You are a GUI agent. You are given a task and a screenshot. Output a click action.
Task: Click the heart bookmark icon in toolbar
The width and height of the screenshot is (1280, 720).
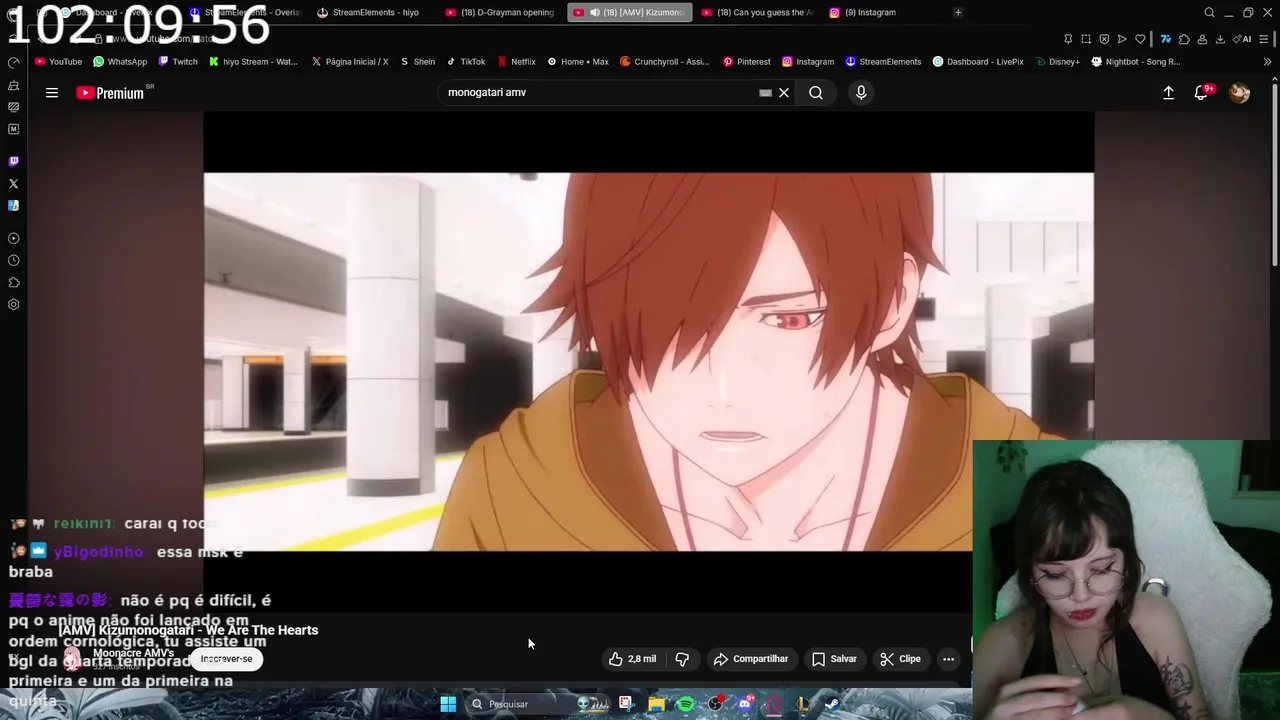(x=1140, y=39)
